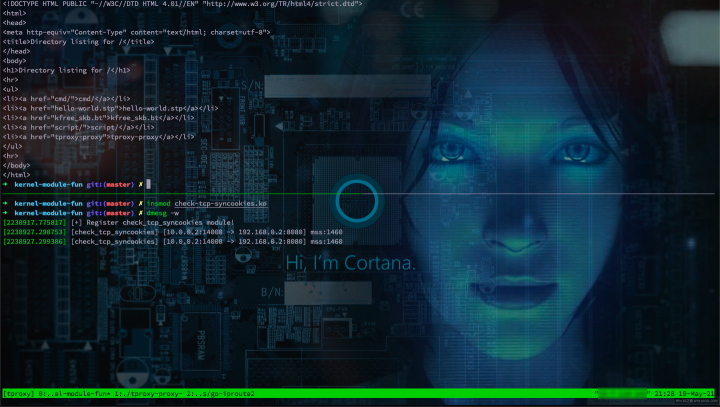
Task: Click the closing </head> tag line
Action: pos(17,51)
